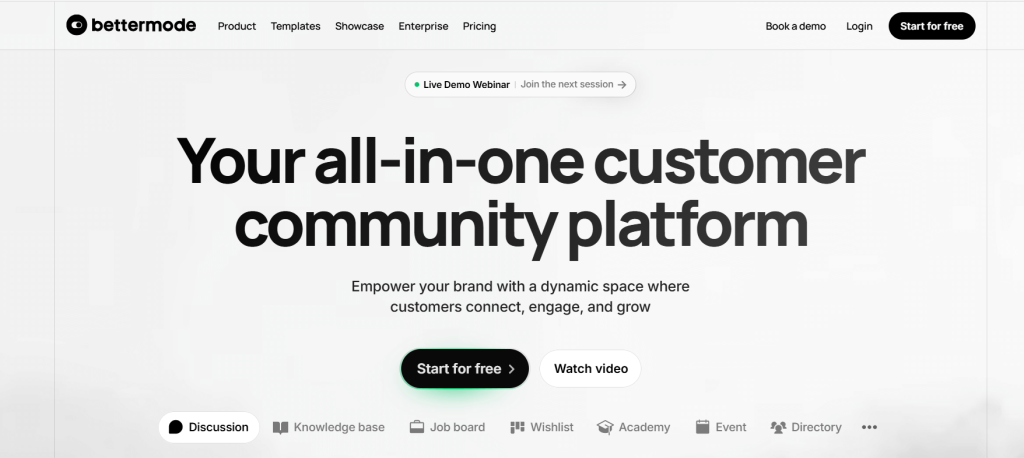
Task: Click the people Directory icon
Action: [778, 427]
